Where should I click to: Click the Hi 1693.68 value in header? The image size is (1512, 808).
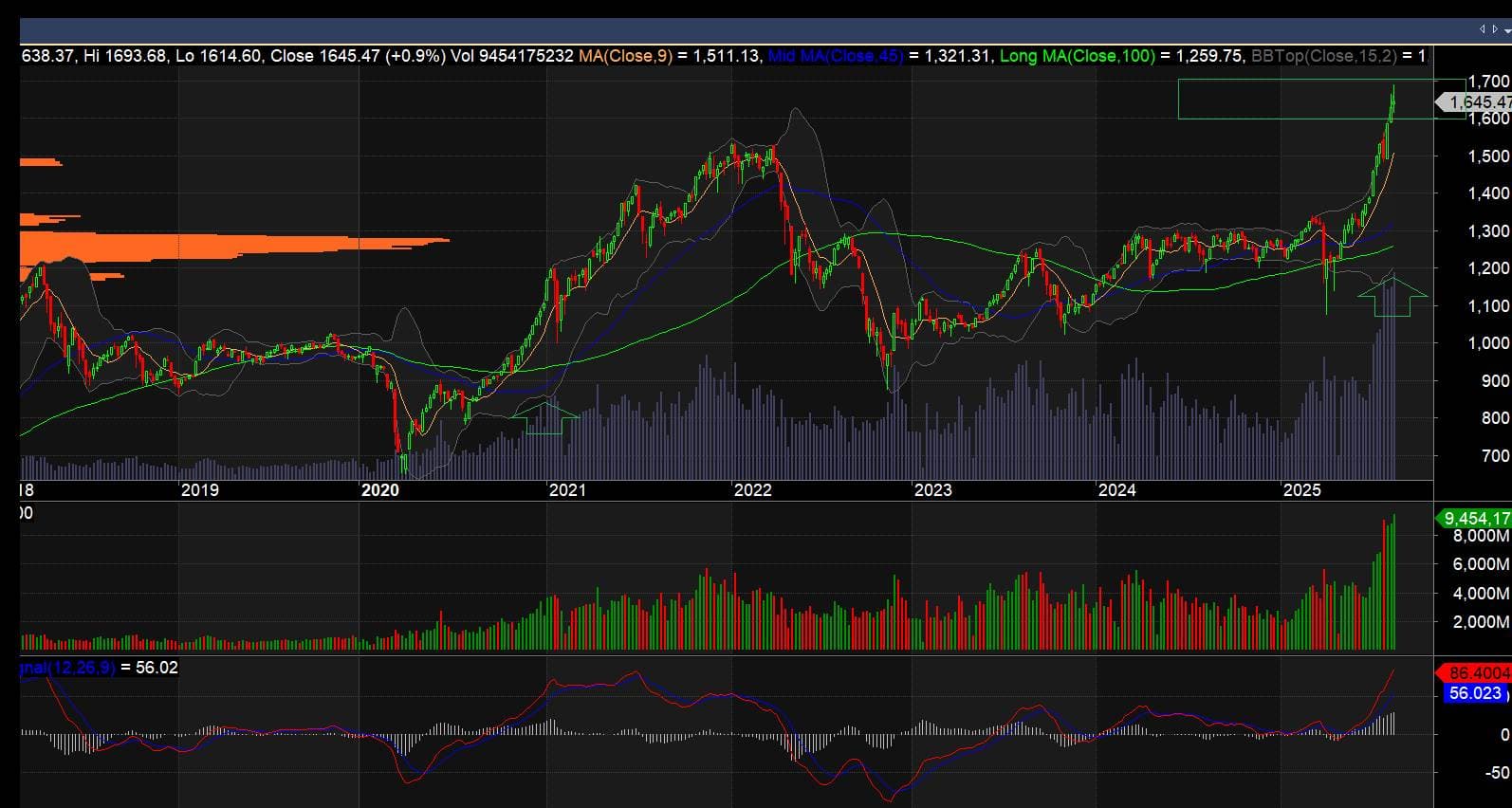(124, 56)
